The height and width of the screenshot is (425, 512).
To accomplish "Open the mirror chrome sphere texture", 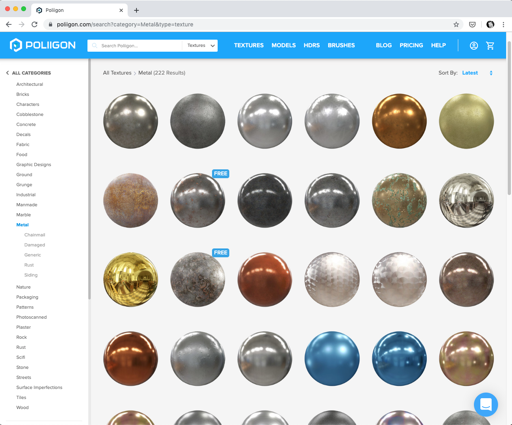I will [x=466, y=200].
